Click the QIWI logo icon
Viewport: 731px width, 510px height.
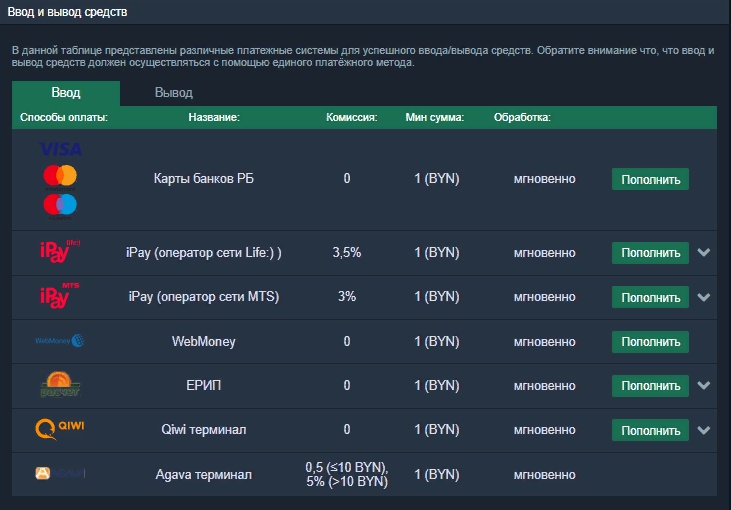[60, 429]
